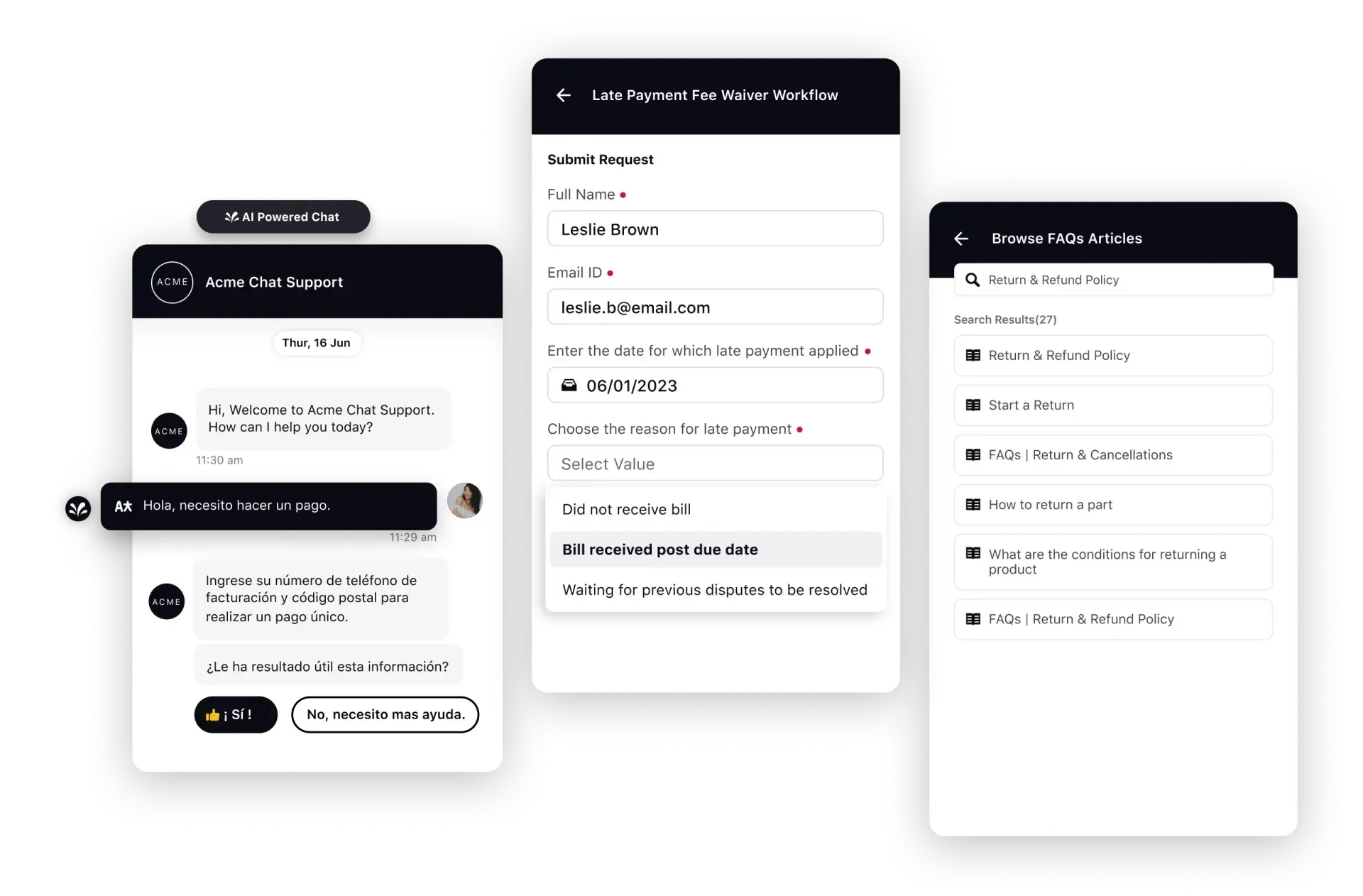Expand the 'Choose reason for late payment' dropdown
The image size is (1363, 896).
click(x=715, y=463)
